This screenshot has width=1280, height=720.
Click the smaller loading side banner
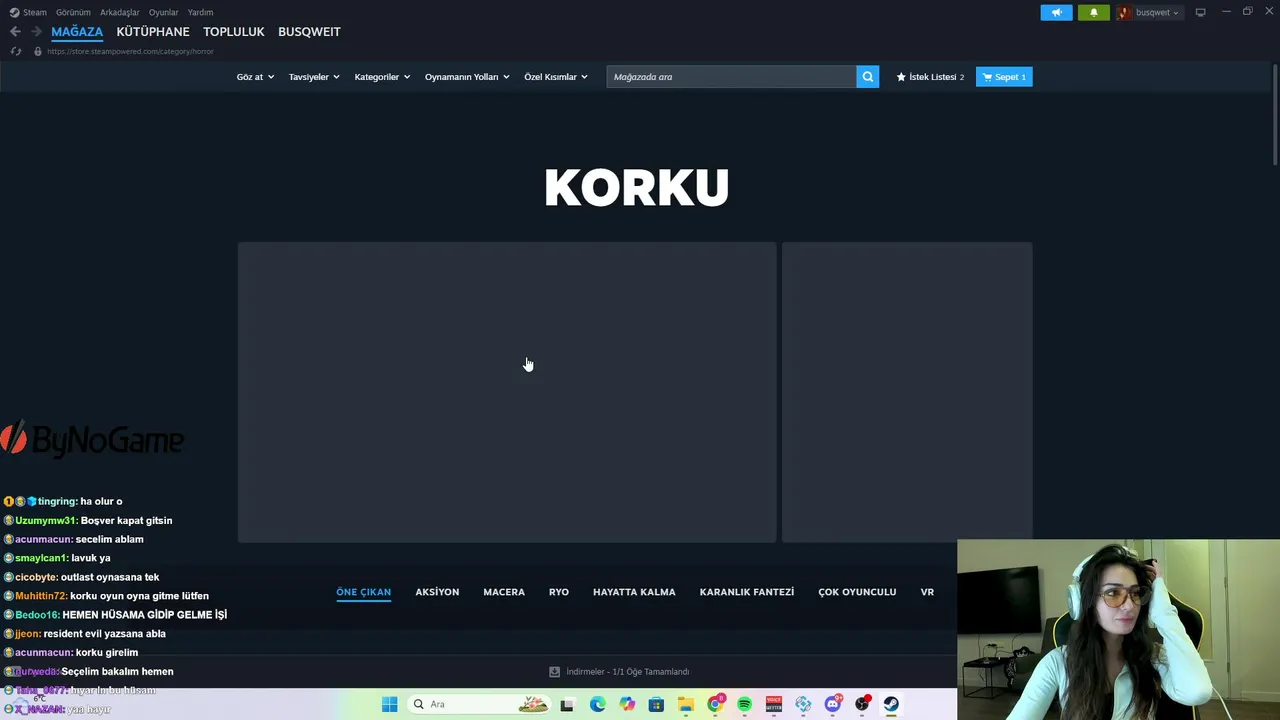[907, 392]
